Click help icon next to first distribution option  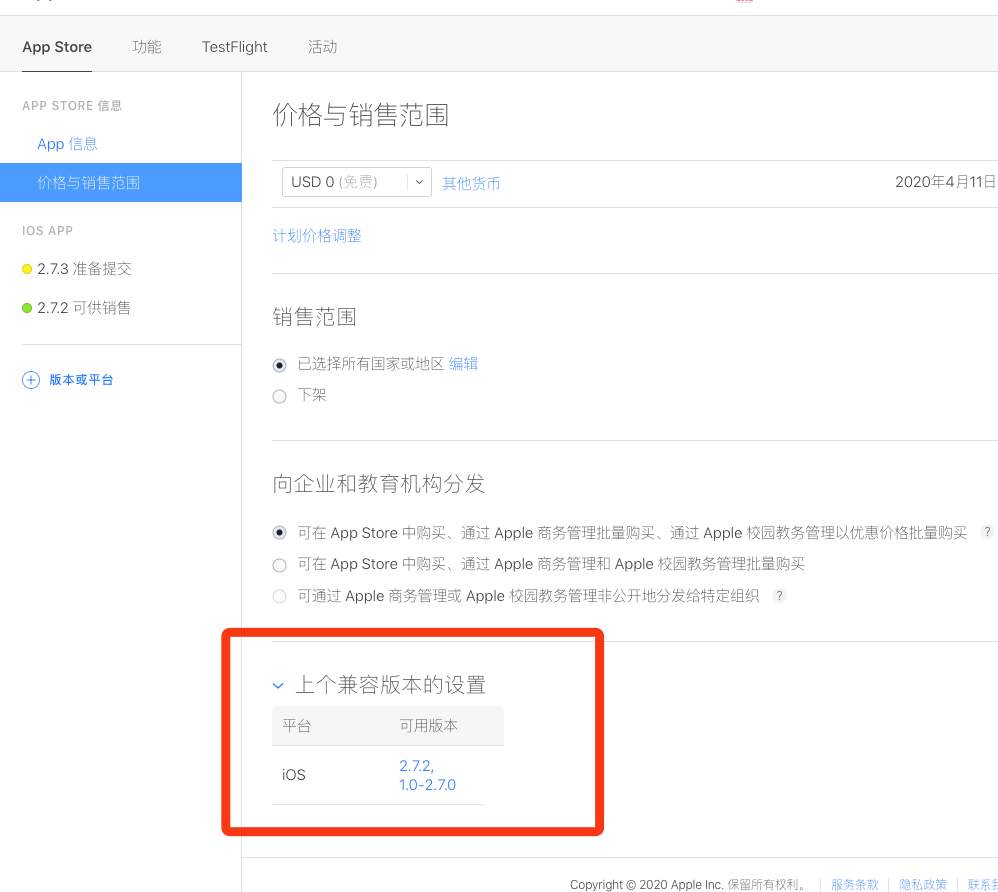coord(987,532)
